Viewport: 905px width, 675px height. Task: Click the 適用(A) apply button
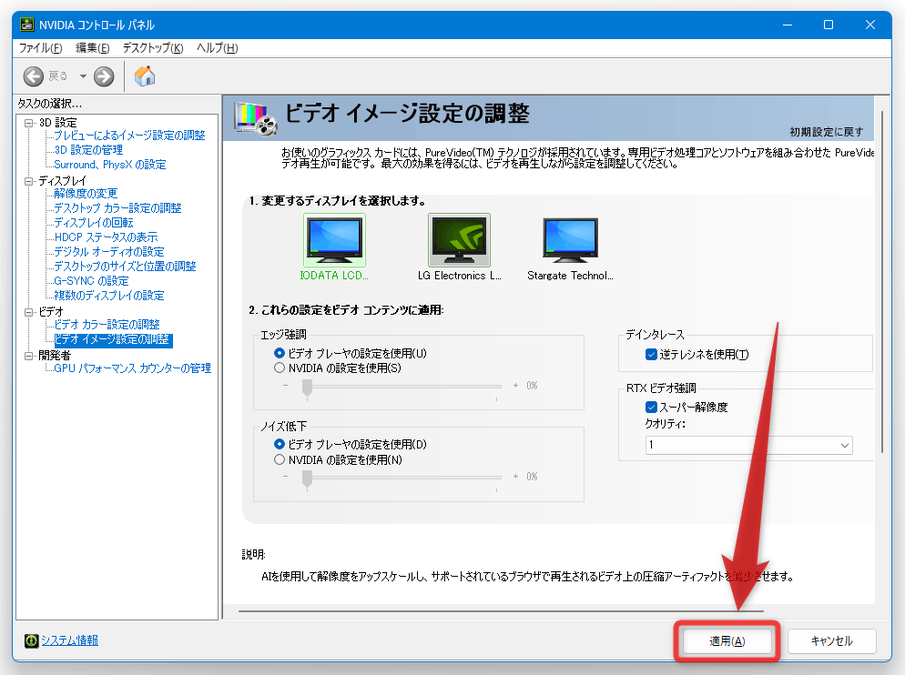[727, 641]
